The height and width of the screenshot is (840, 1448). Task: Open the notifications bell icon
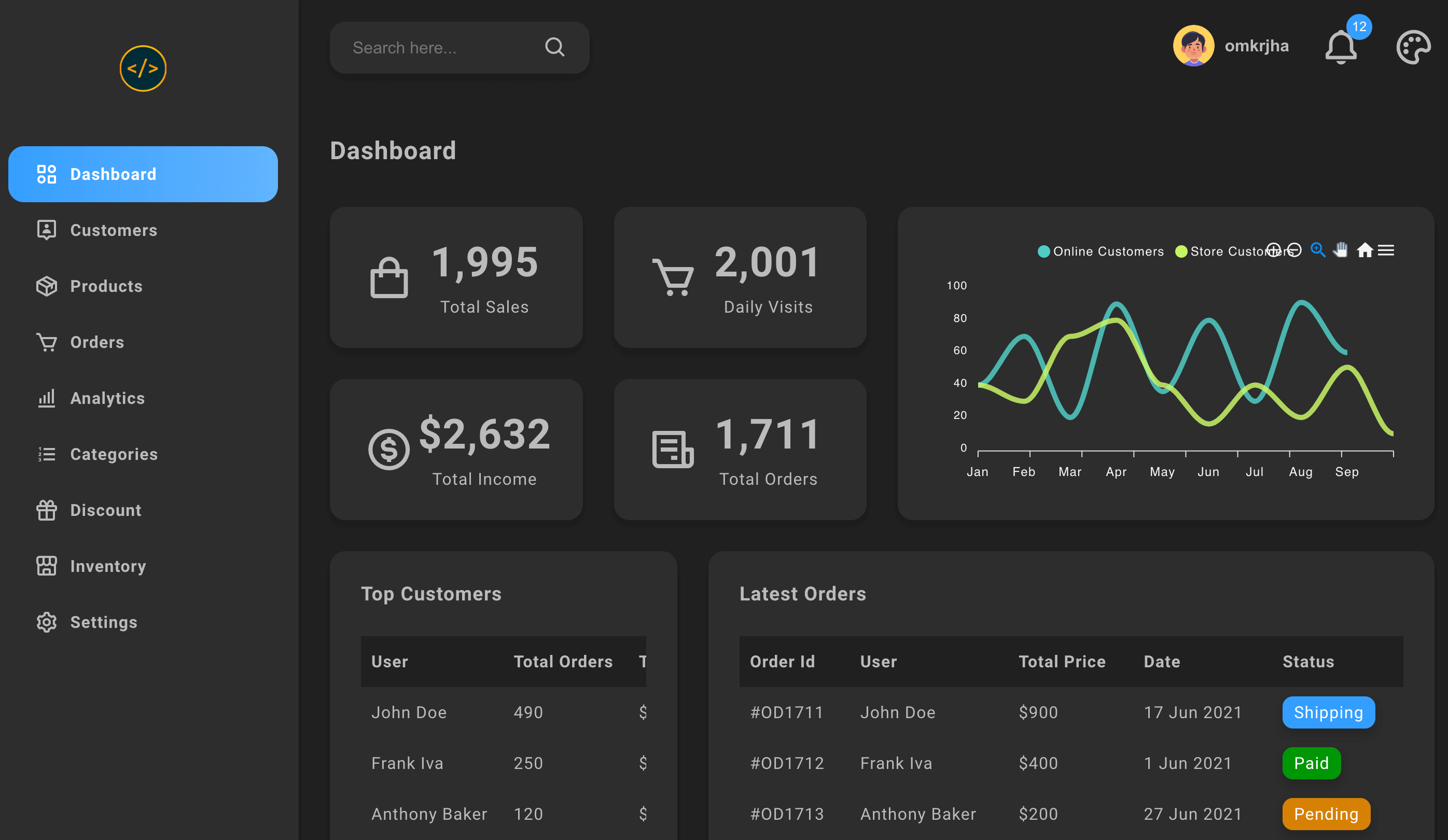[1341, 47]
